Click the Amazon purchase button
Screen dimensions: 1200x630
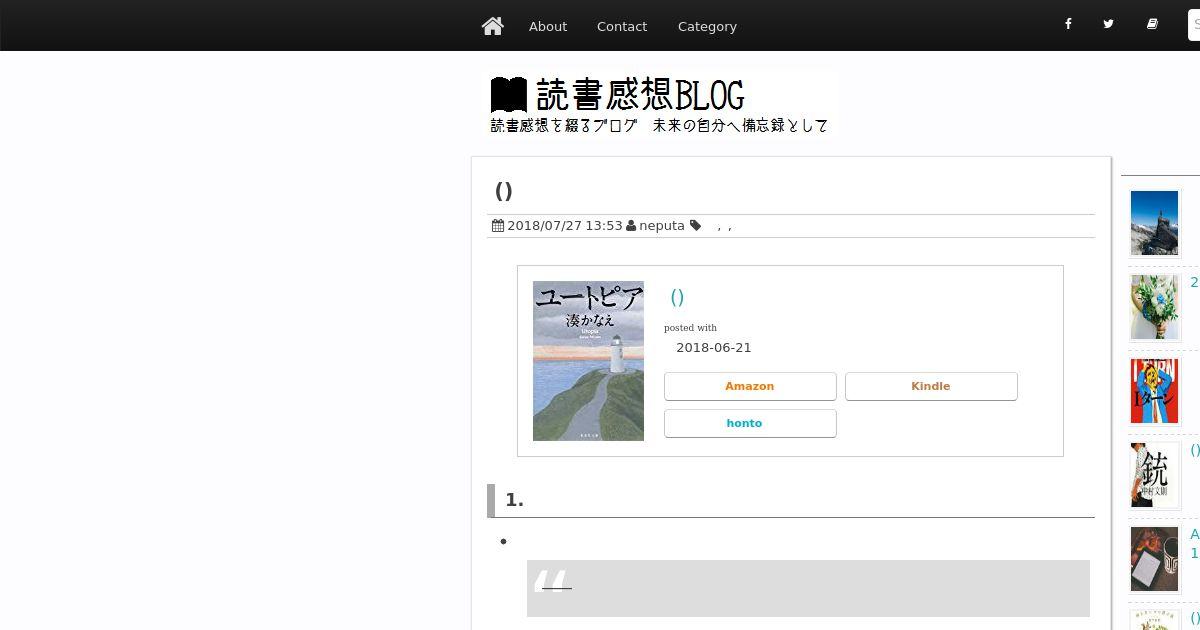[x=750, y=386]
